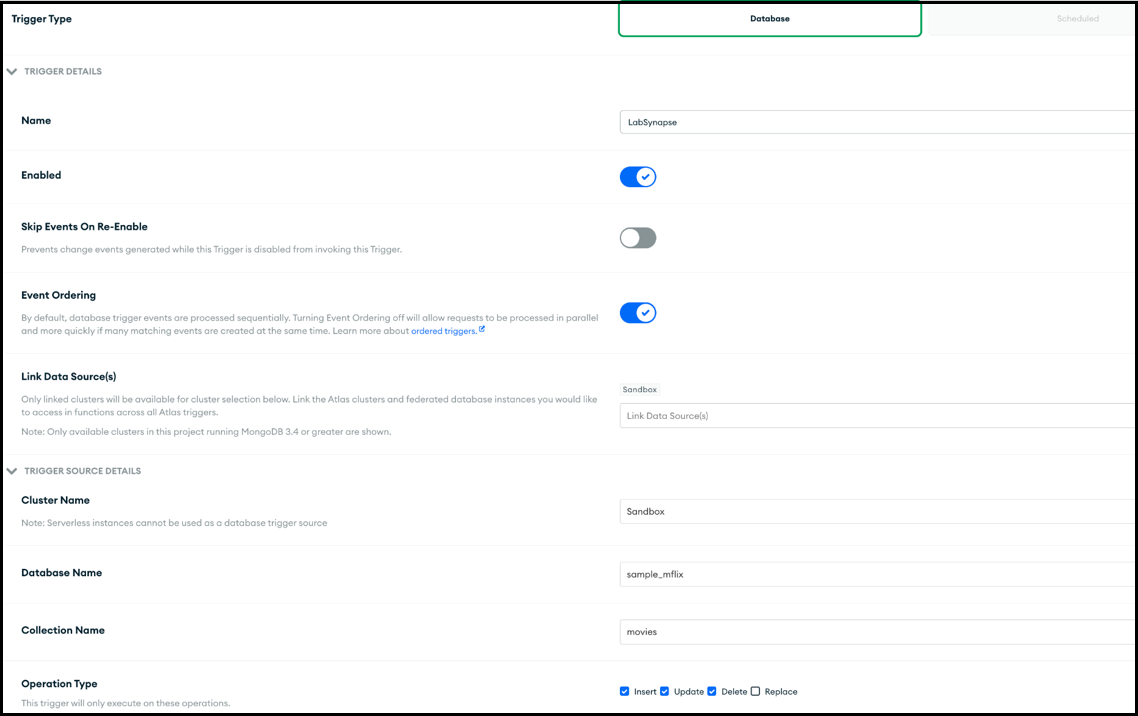This screenshot has width=1138, height=716.
Task: Check the Replace operation checkbox
Action: click(756, 692)
